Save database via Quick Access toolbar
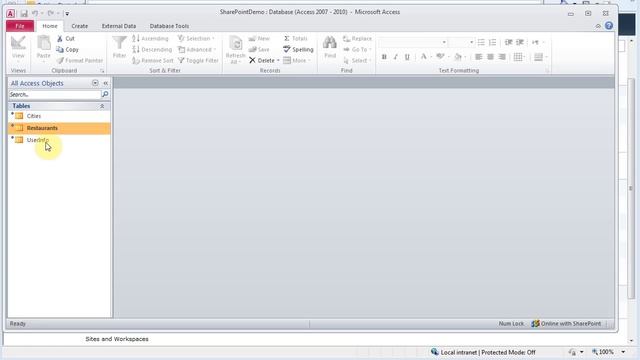The image size is (640, 360). pos(24,13)
